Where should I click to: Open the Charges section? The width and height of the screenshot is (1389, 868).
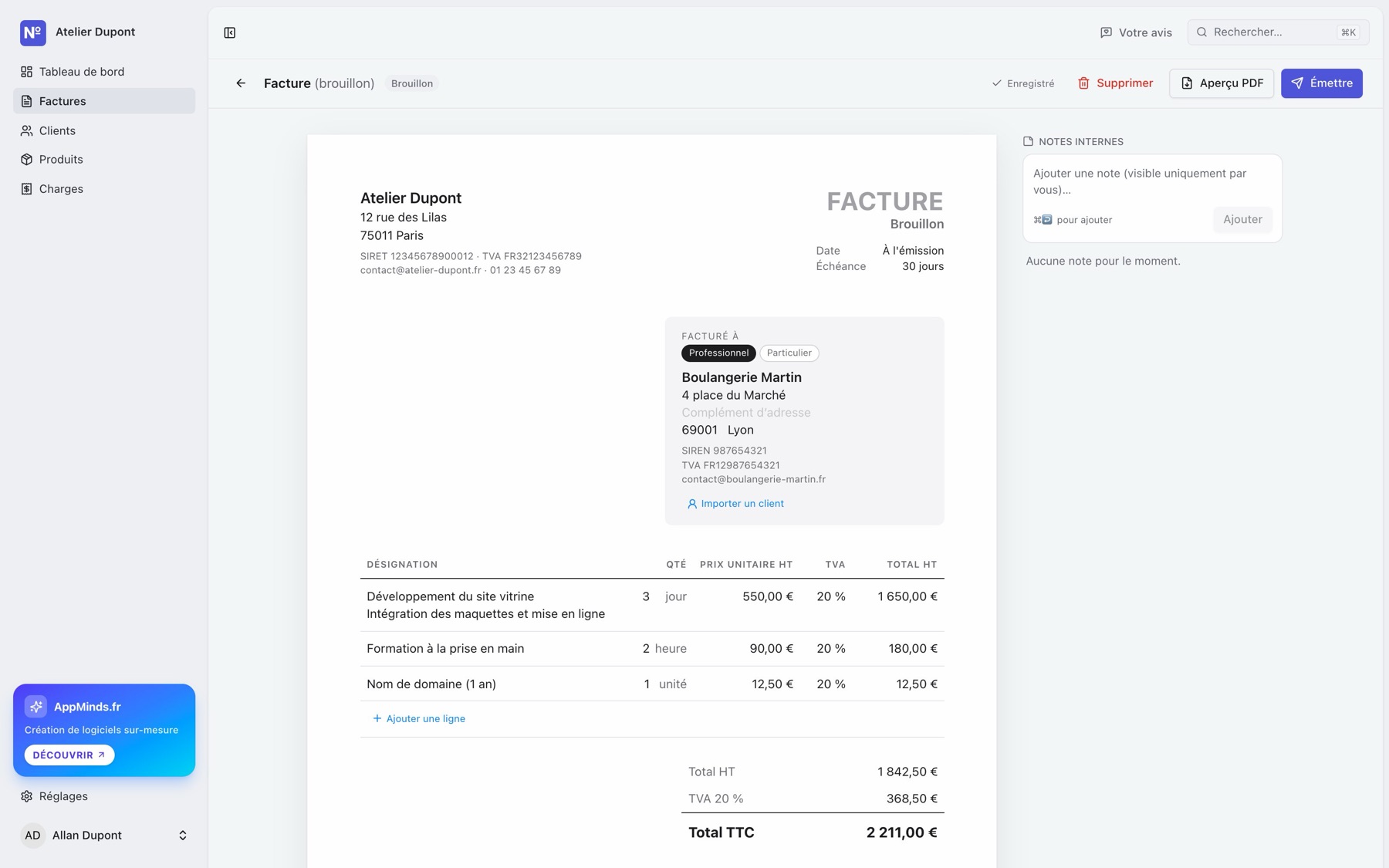(104, 189)
